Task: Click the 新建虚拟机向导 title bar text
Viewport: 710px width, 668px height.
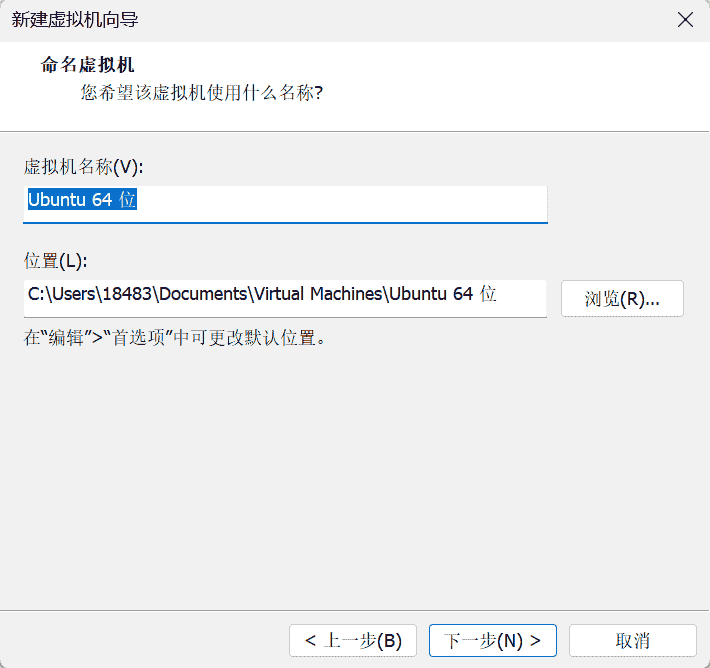Action: point(75,20)
